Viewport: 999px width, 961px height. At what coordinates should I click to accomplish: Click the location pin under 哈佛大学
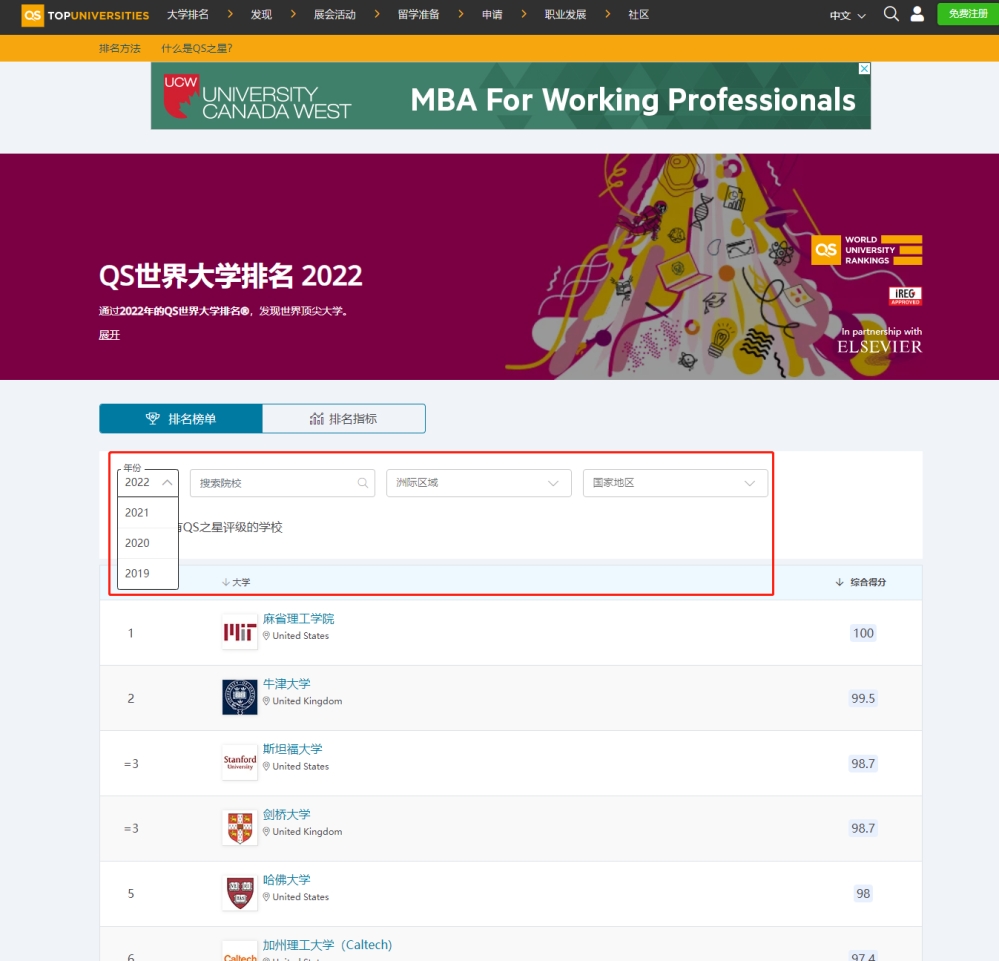266,897
